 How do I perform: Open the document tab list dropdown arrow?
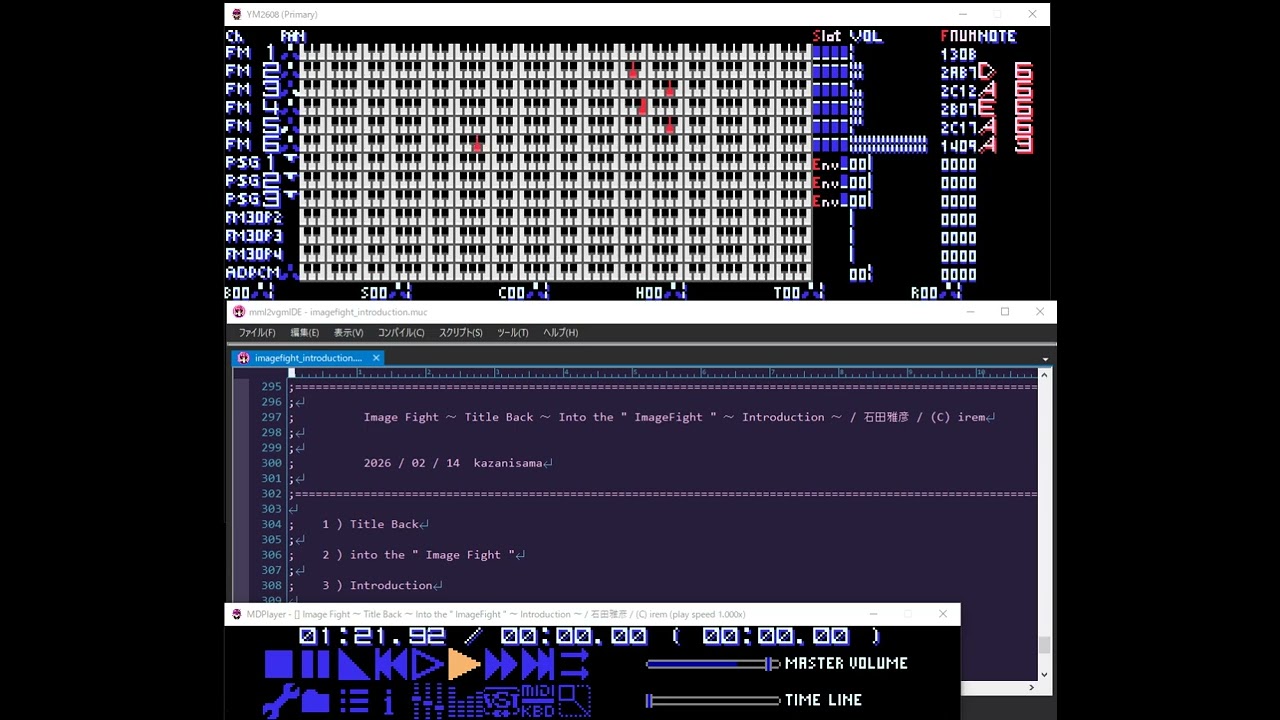coord(1045,359)
